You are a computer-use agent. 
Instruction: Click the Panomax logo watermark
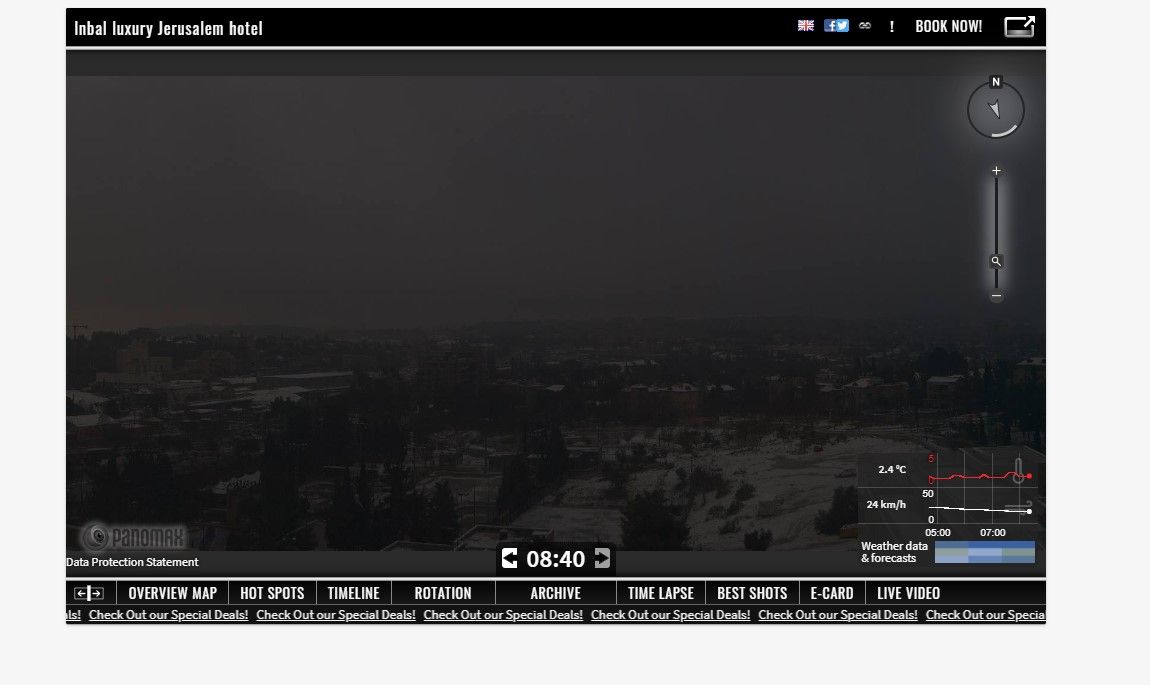[135, 536]
